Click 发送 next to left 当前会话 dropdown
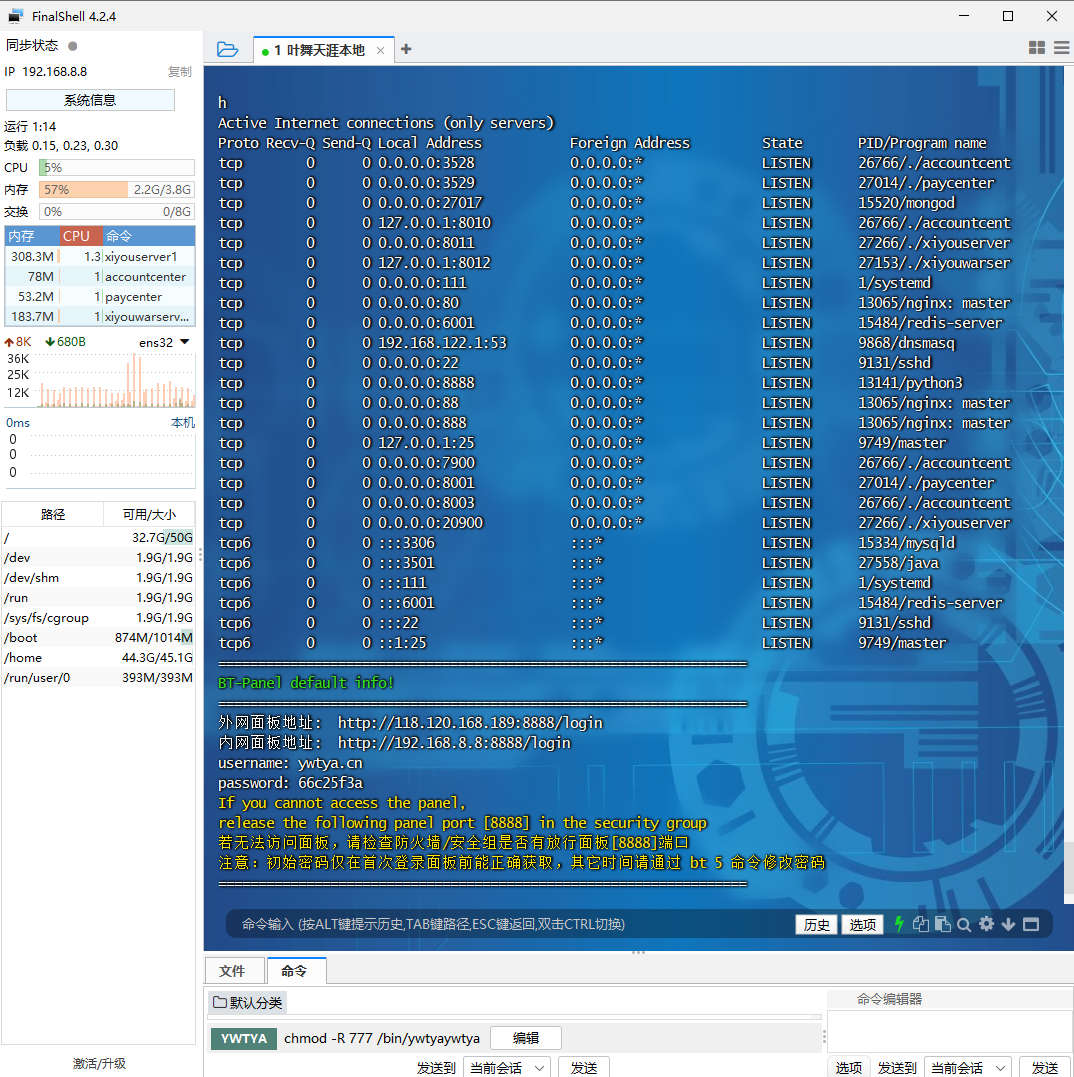 (x=584, y=1067)
